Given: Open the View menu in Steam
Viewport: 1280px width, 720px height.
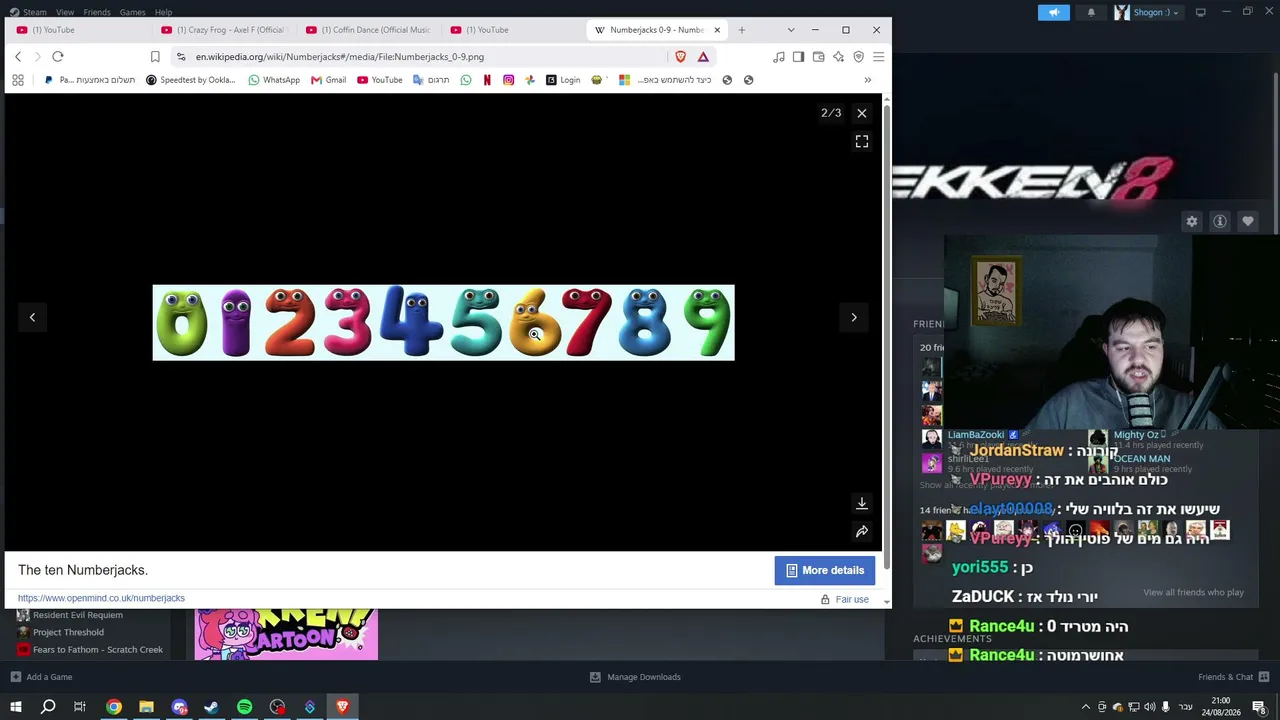Looking at the screenshot, I should (x=65, y=12).
